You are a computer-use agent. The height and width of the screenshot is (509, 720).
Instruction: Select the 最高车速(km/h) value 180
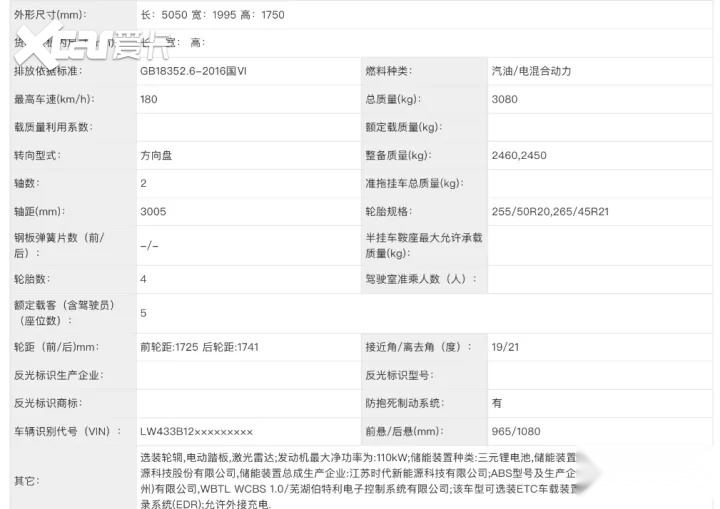pyautogui.click(x=149, y=100)
